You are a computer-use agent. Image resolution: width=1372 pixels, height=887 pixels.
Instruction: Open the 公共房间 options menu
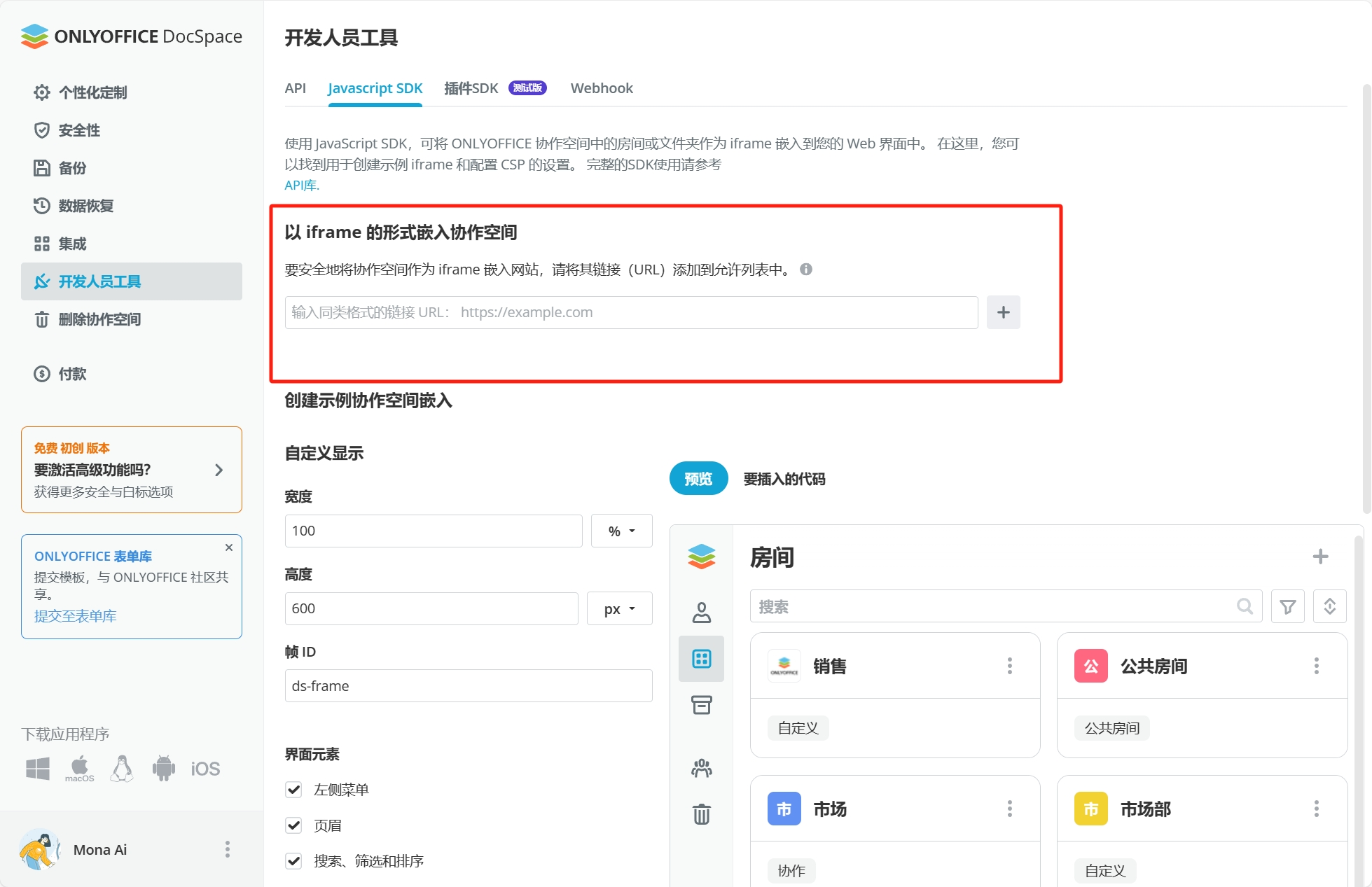click(x=1316, y=666)
